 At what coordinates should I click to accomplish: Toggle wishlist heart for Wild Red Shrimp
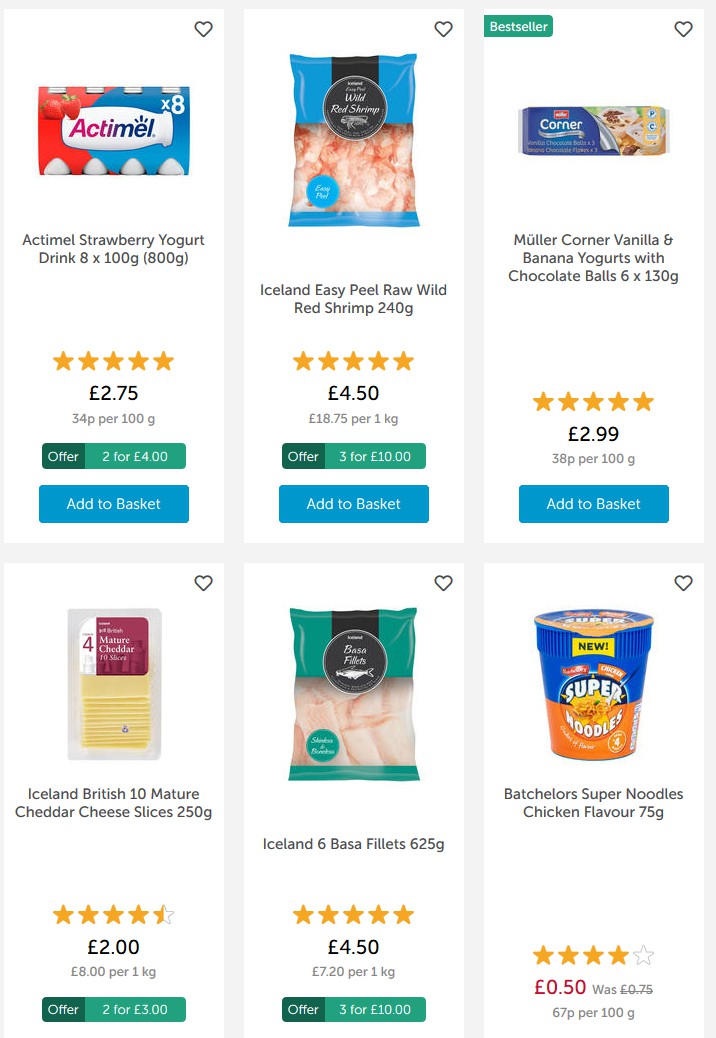click(x=443, y=30)
